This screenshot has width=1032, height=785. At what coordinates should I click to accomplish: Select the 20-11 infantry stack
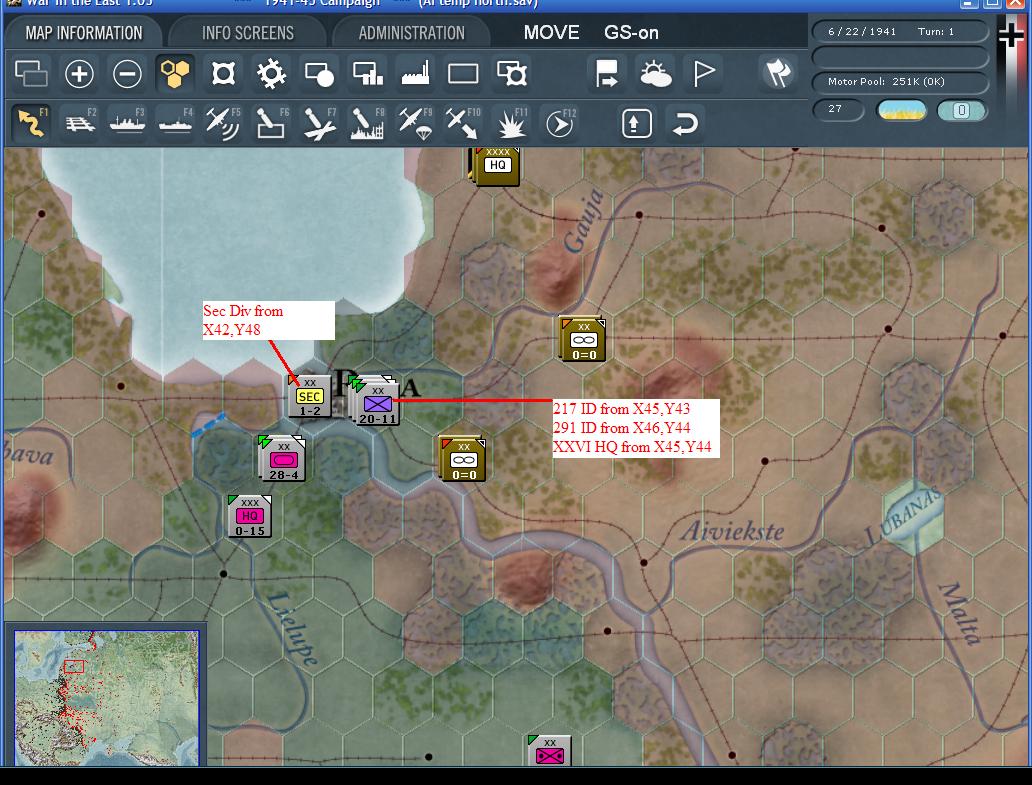click(376, 401)
